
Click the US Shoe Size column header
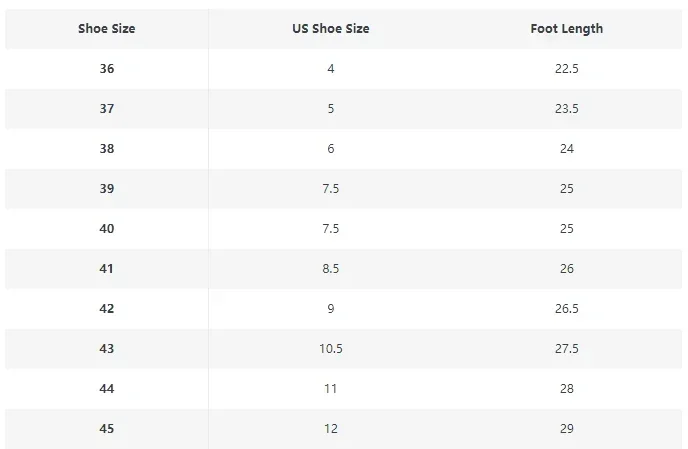[x=330, y=29]
